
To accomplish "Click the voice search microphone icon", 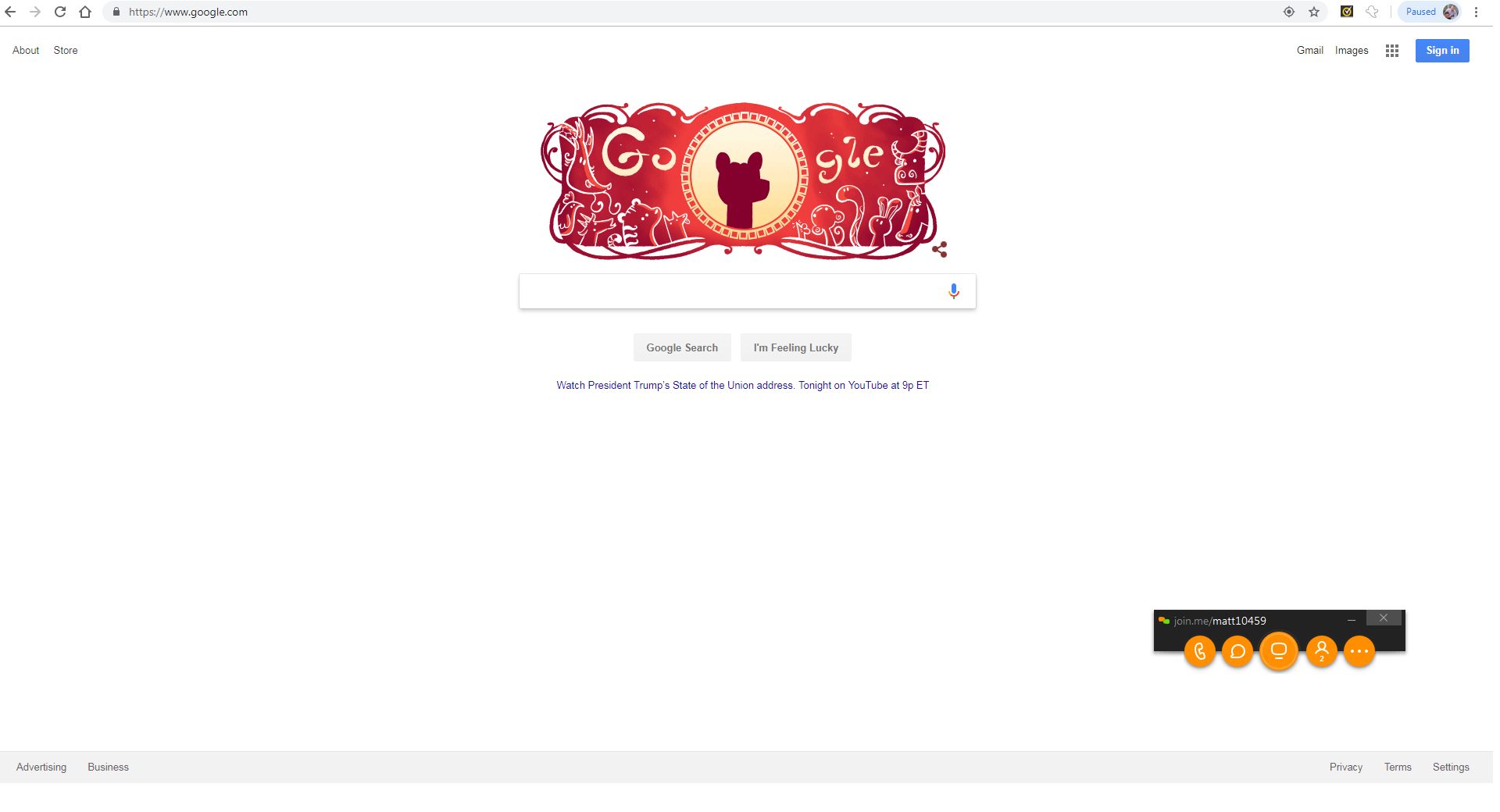I will [x=953, y=291].
